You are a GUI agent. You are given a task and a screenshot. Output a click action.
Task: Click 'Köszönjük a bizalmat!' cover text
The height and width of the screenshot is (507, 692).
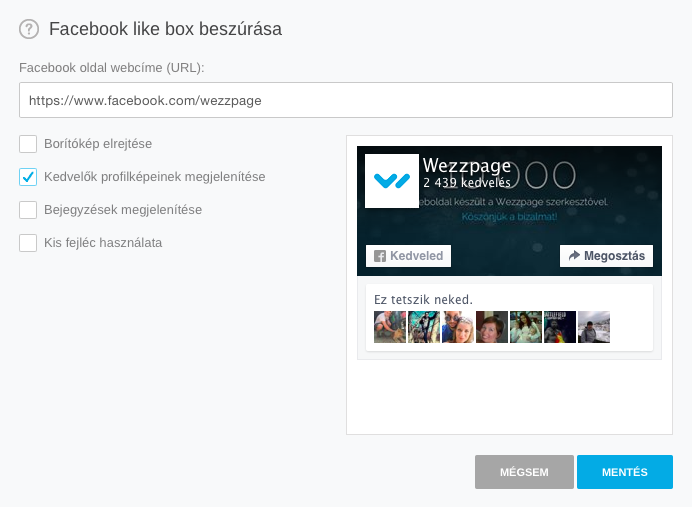(x=509, y=217)
